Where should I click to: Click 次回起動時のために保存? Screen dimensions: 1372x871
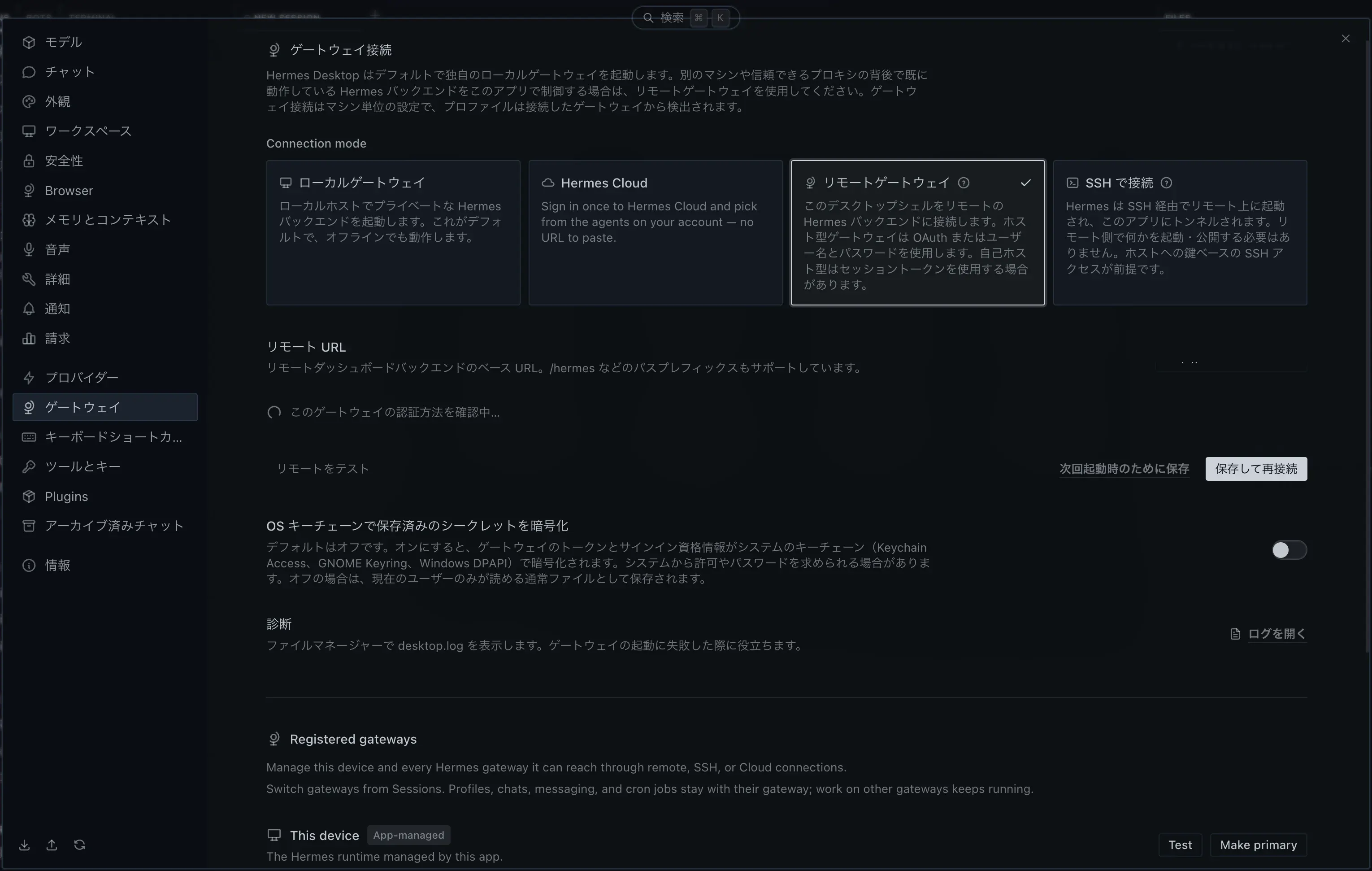1124,469
